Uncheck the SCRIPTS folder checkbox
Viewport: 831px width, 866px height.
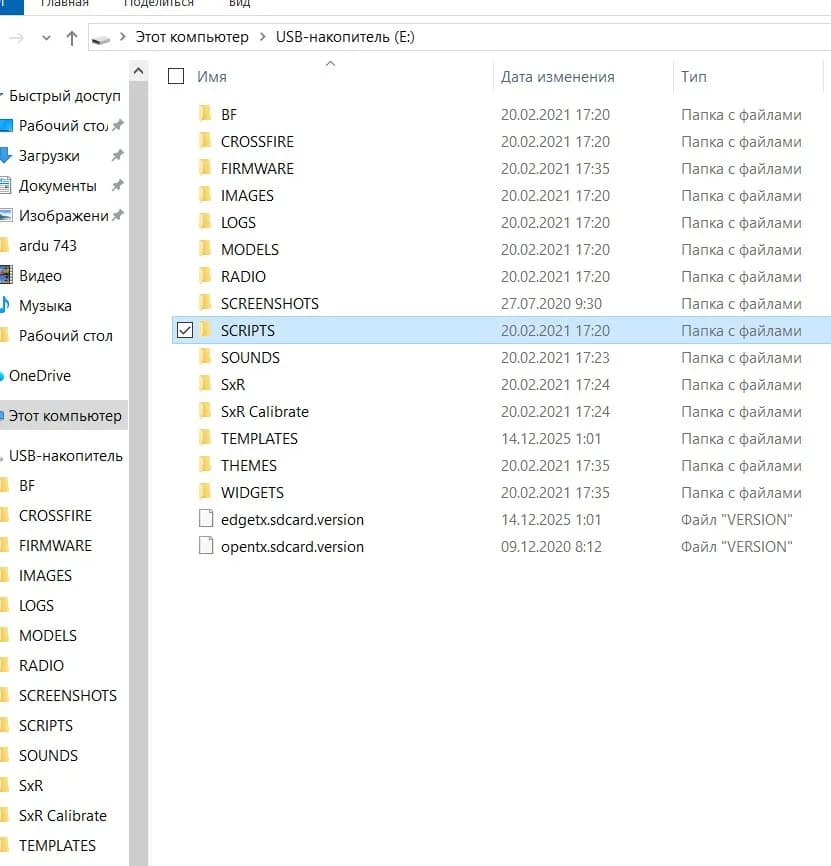pyautogui.click(x=184, y=330)
